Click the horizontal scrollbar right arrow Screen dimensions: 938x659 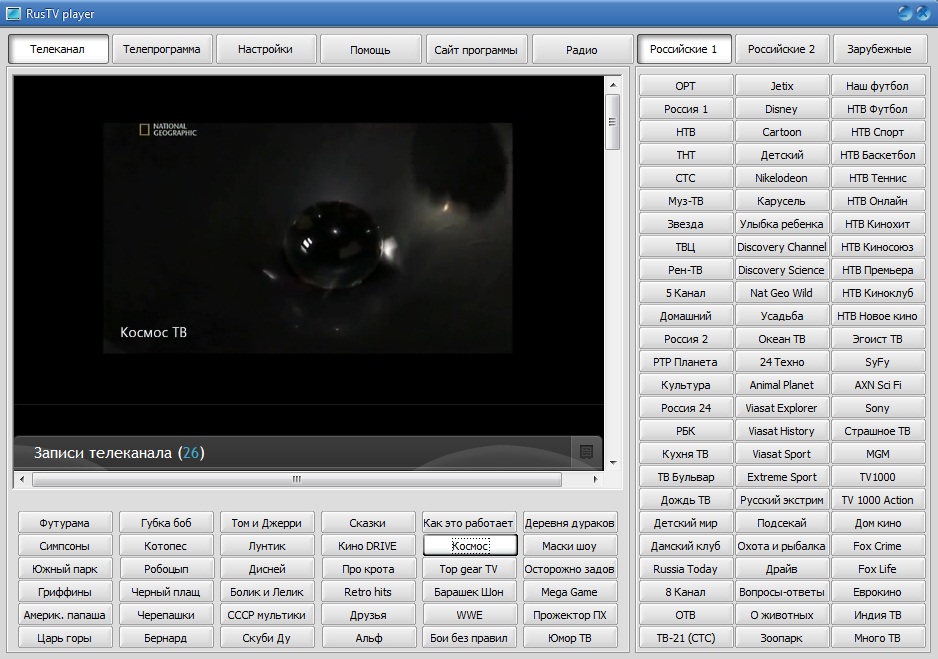click(x=595, y=479)
